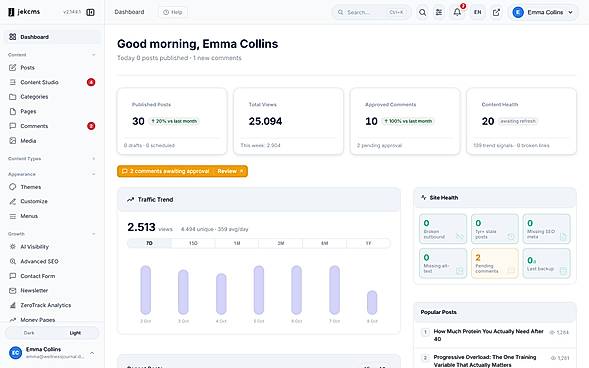The image size is (589, 368).
Task: Select the 1Y traffic range tab
Action: [369, 243]
